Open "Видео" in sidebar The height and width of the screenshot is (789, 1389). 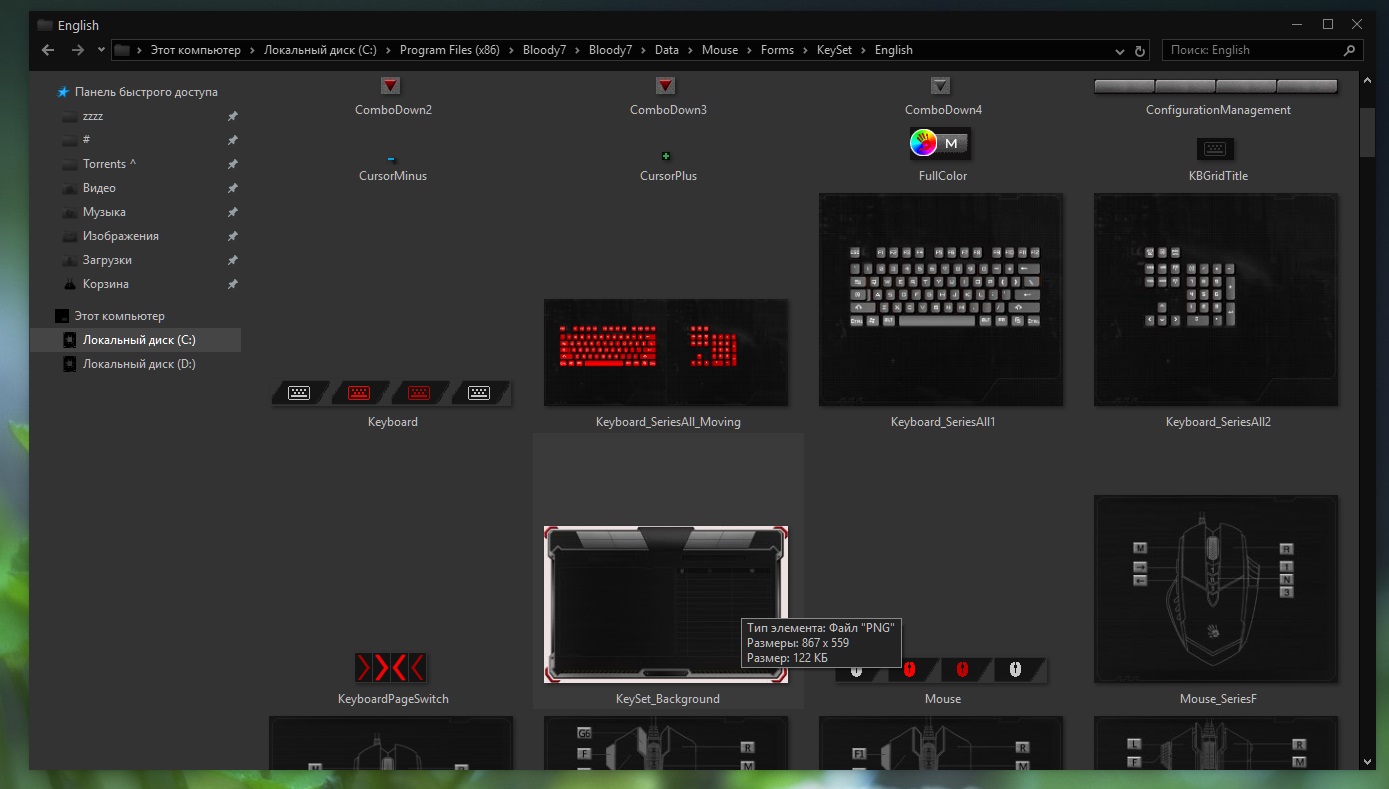(99, 188)
